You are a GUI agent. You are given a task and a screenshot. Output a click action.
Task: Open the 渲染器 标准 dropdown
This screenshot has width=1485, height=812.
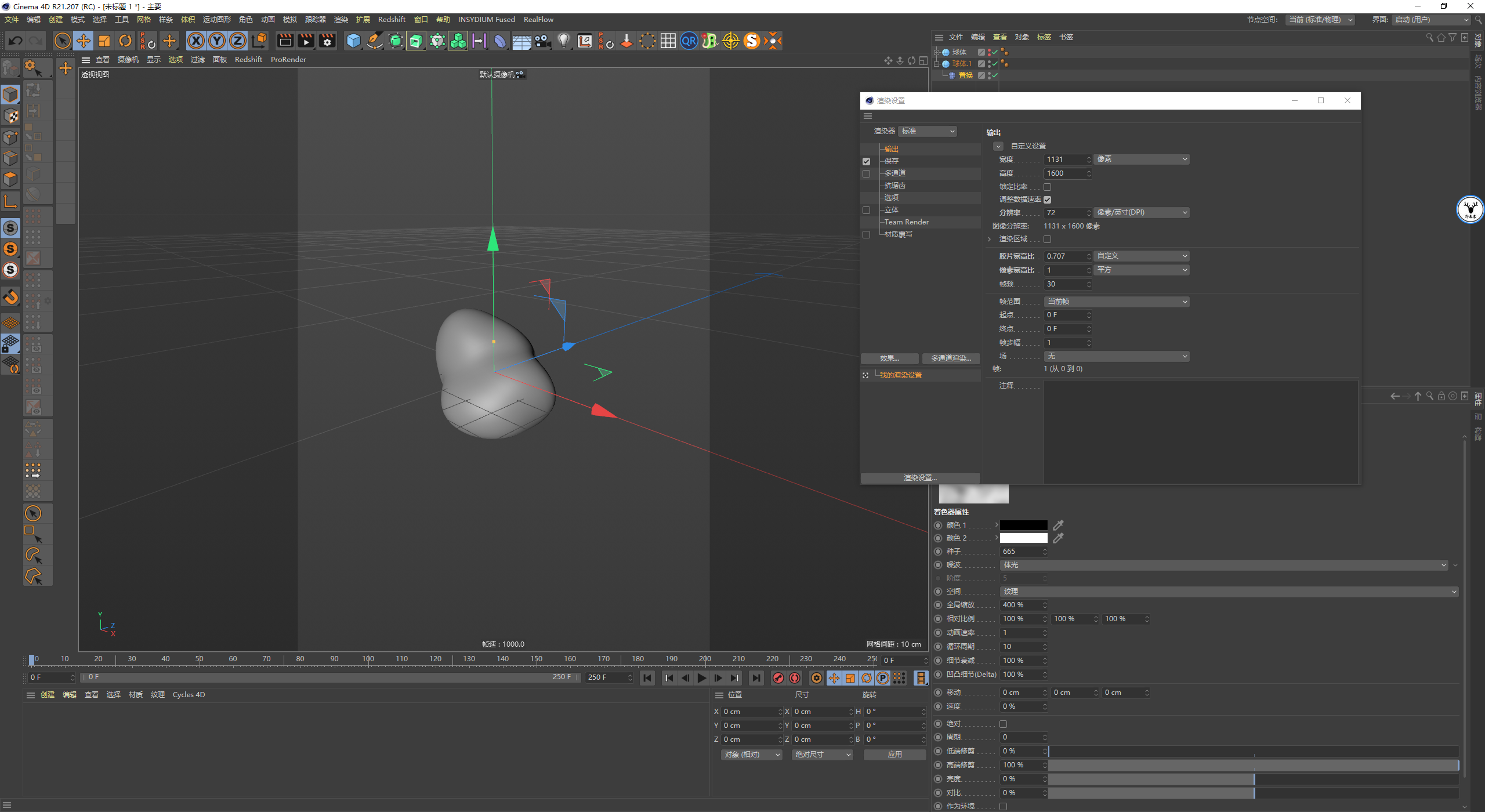(x=927, y=131)
